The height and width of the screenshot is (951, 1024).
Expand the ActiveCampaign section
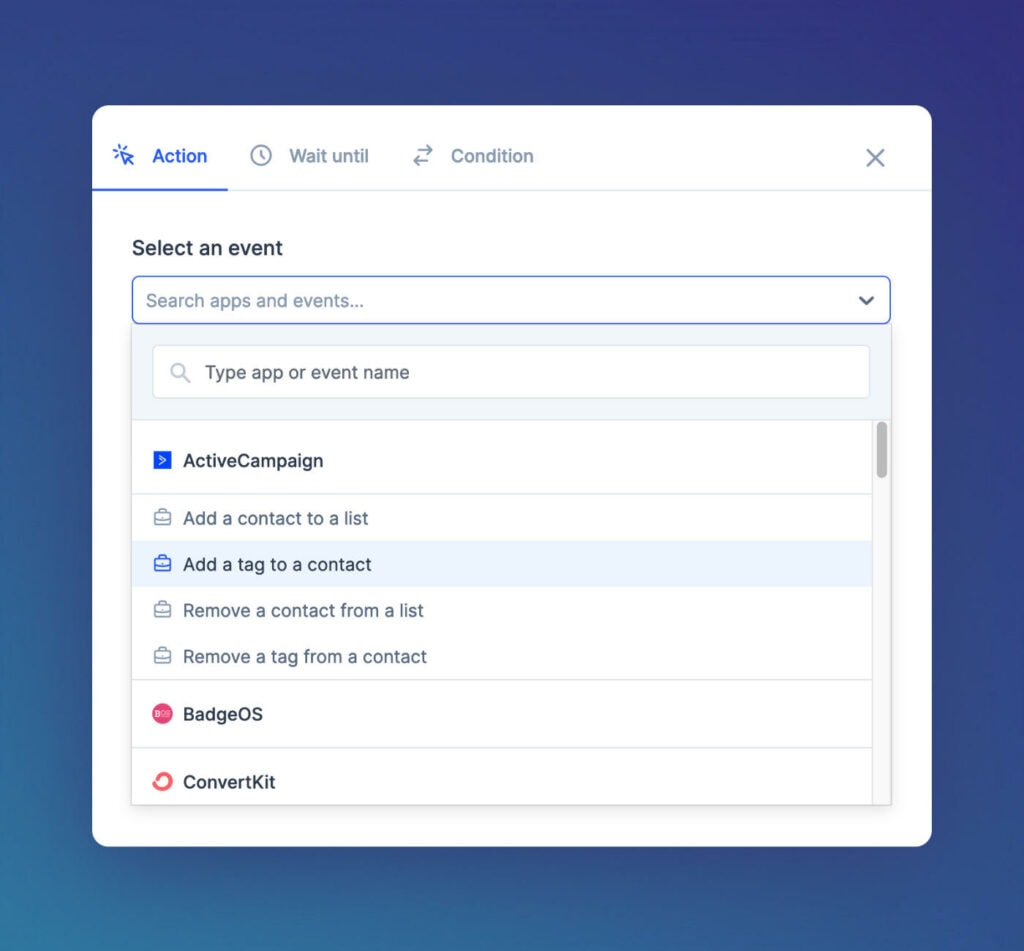[x=254, y=461]
